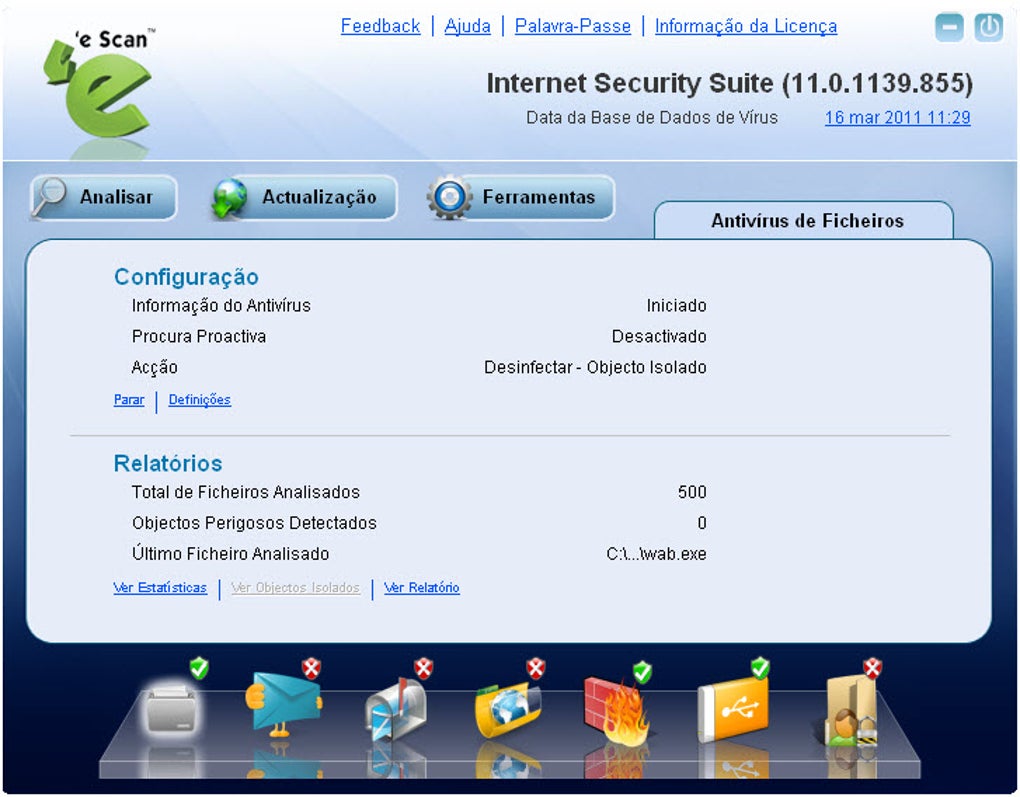The width and height of the screenshot is (1020, 797).
Task: Open the Ver Estatísticas link
Action: (x=160, y=588)
